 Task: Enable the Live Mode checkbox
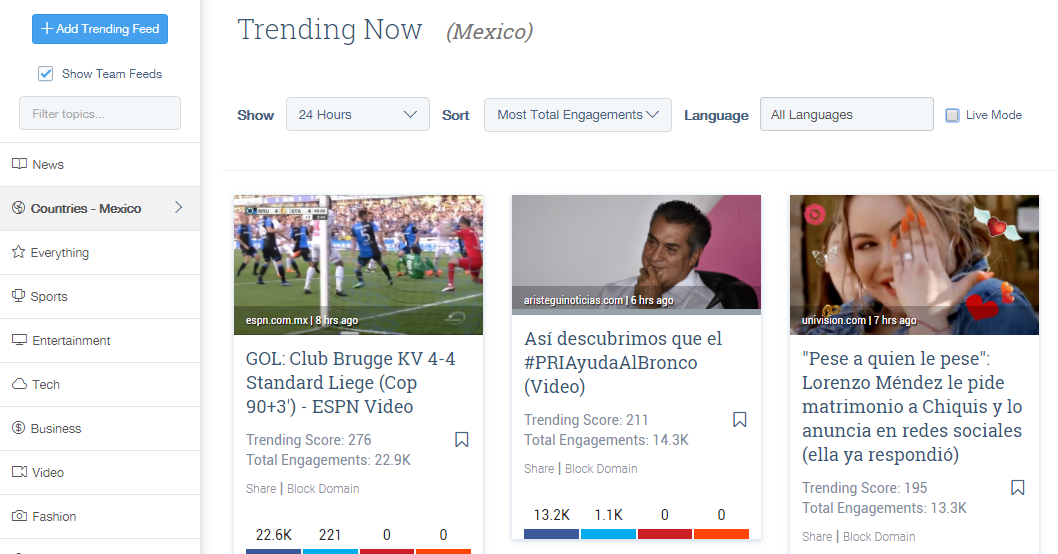point(952,115)
